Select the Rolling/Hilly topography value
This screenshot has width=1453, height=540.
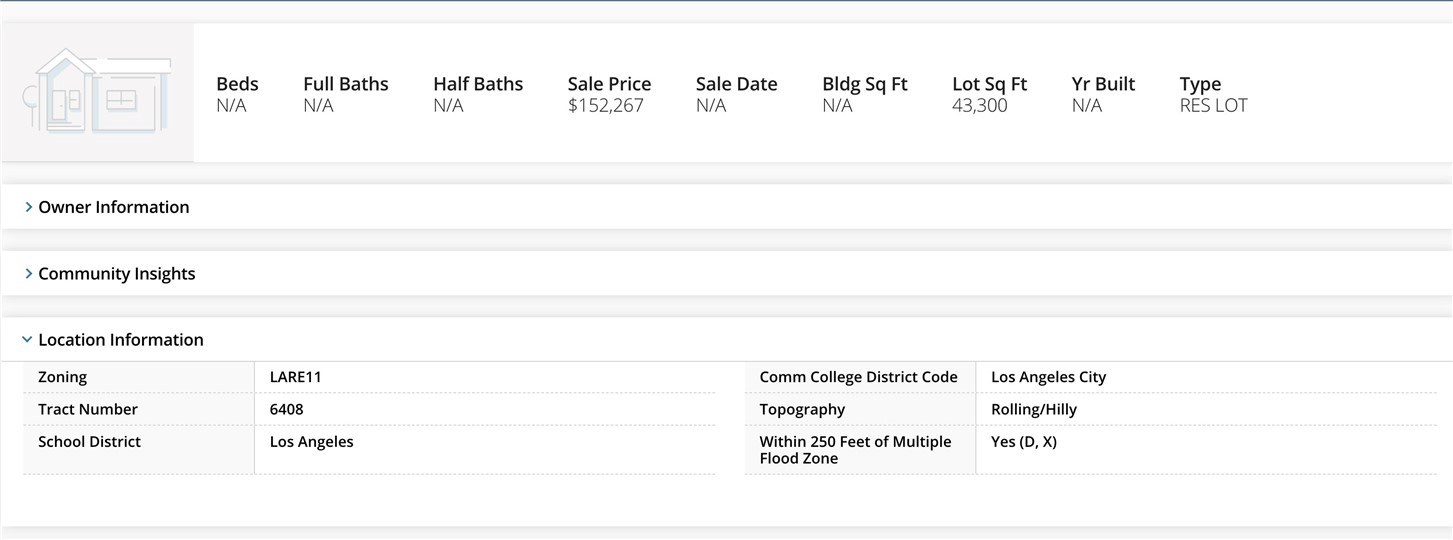click(x=1033, y=409)
